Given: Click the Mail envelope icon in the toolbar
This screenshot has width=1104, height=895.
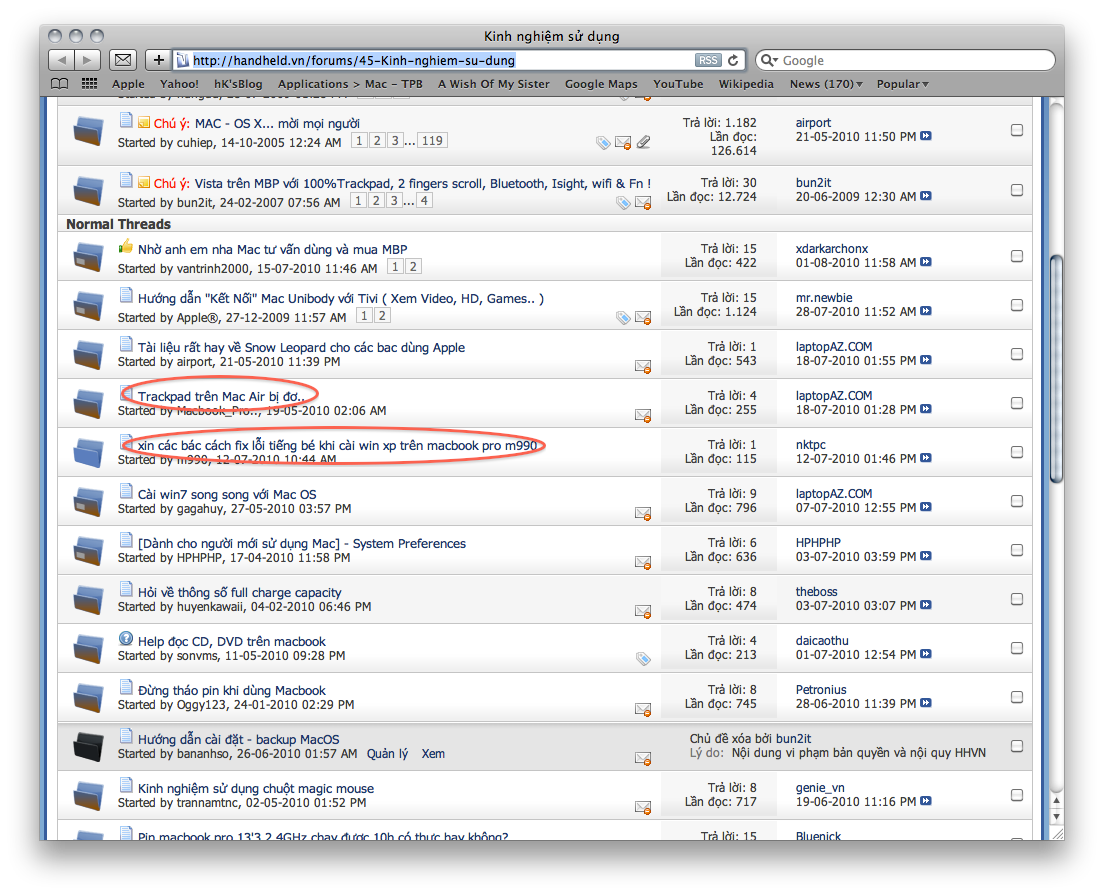Looking at the screenshot, I should 122,59.
